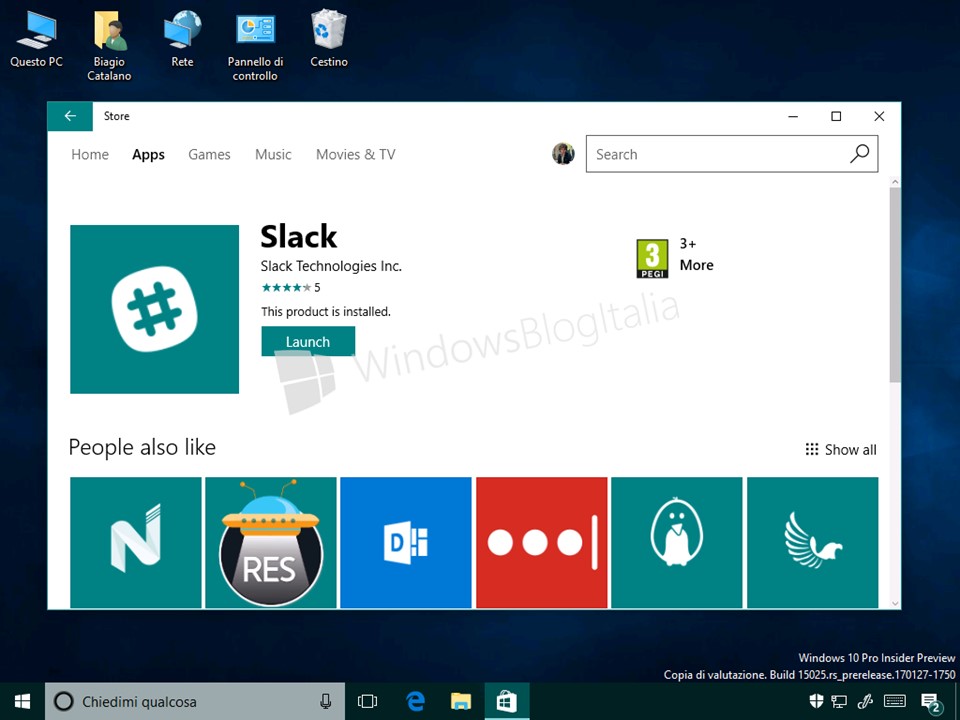Switch to the Movies & TV tab
960x720 pixels.
pos(356,154)
